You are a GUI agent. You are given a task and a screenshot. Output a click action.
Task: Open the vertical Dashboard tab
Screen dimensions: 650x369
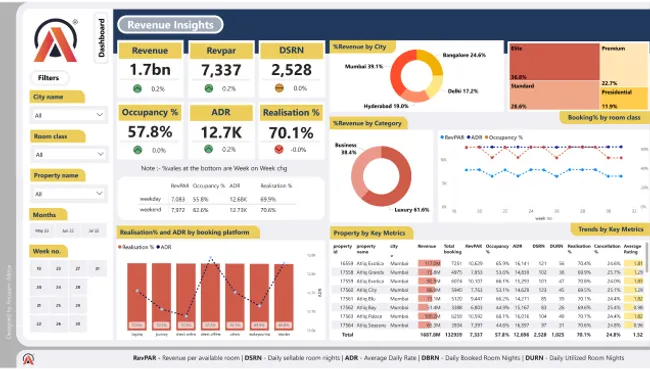(102, 38)
